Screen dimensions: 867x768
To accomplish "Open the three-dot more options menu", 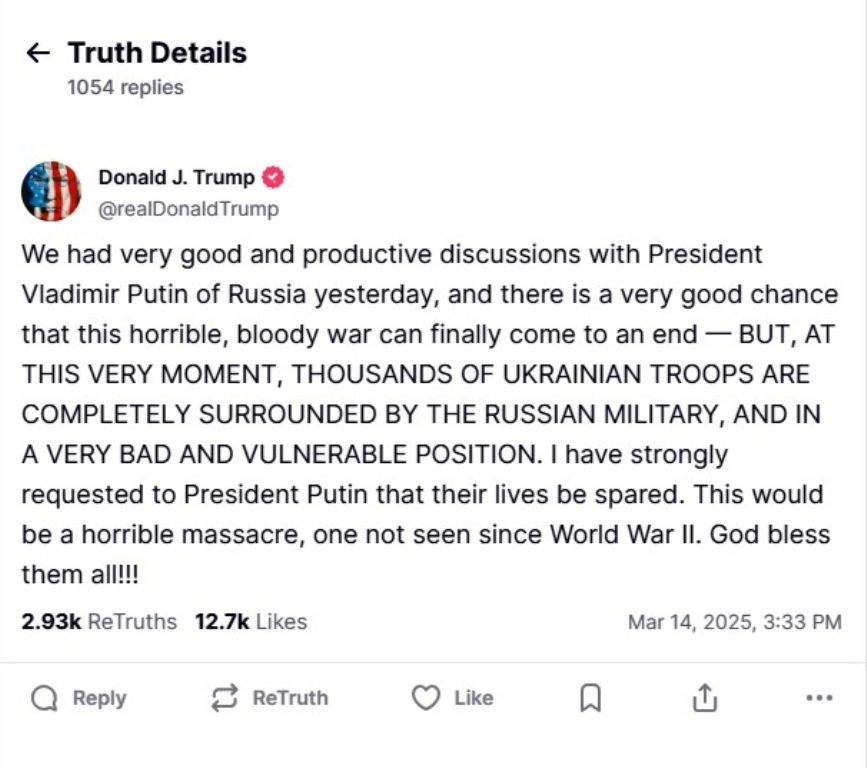I will pos(819,698).
